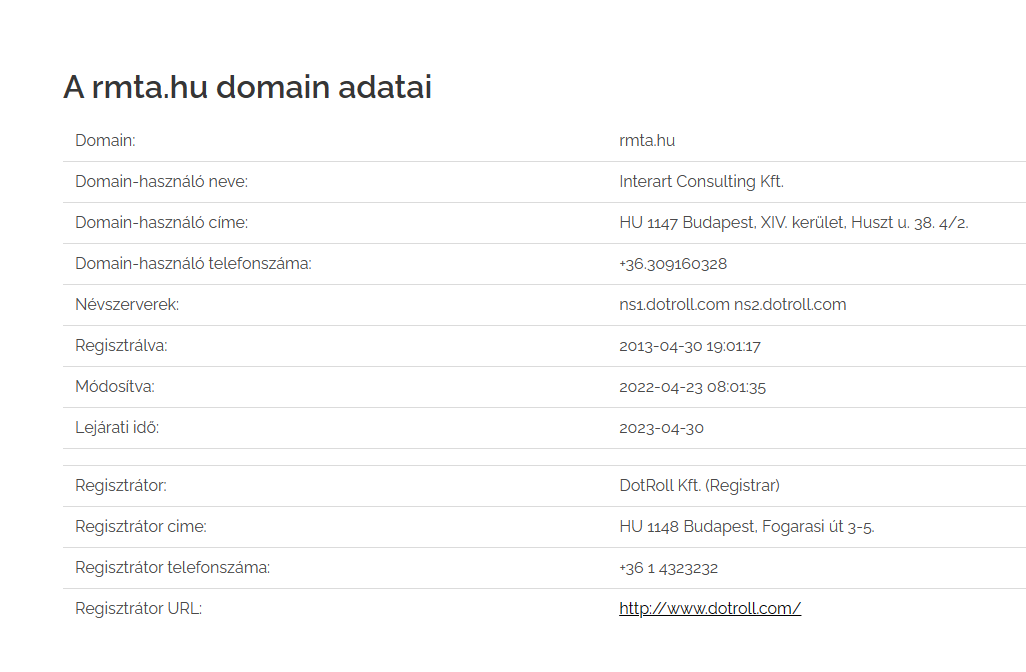Click the 'Lejárati idő:' label
Screen dimensions: 1026x672
click(x=117, y=428)
